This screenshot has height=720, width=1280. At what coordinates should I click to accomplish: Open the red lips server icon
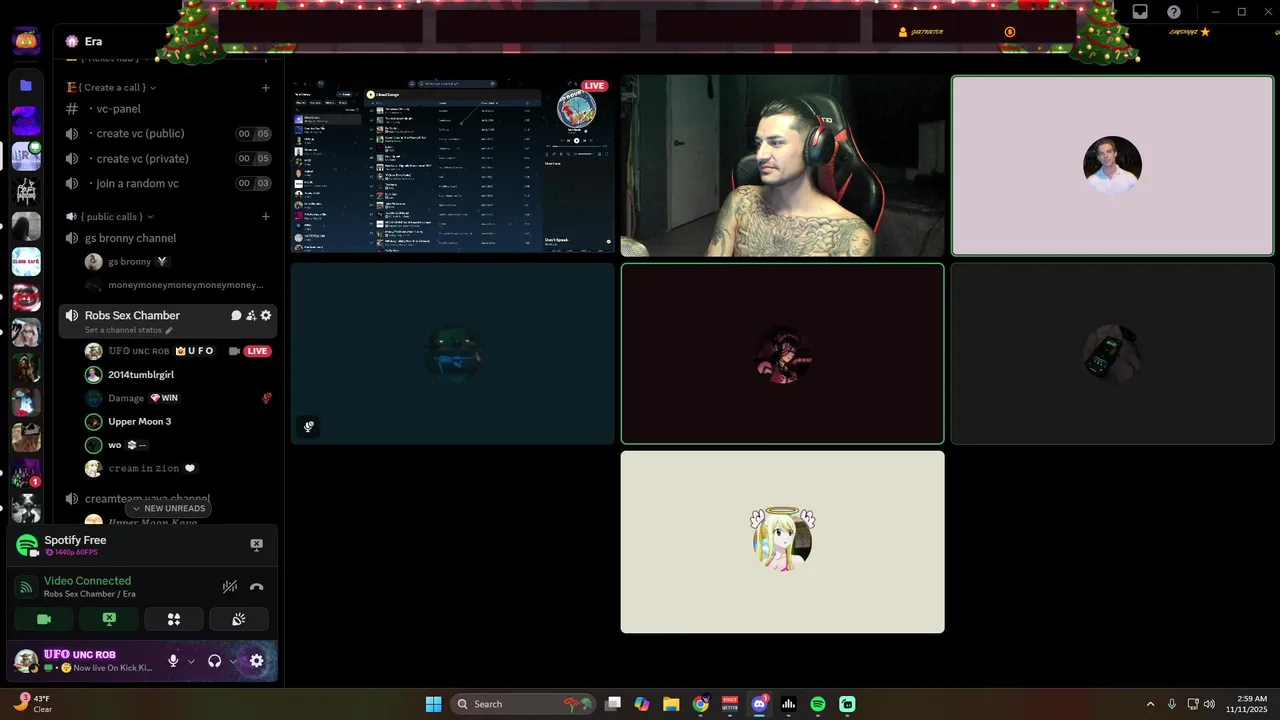pyautogui.click(x=26, y=297)
